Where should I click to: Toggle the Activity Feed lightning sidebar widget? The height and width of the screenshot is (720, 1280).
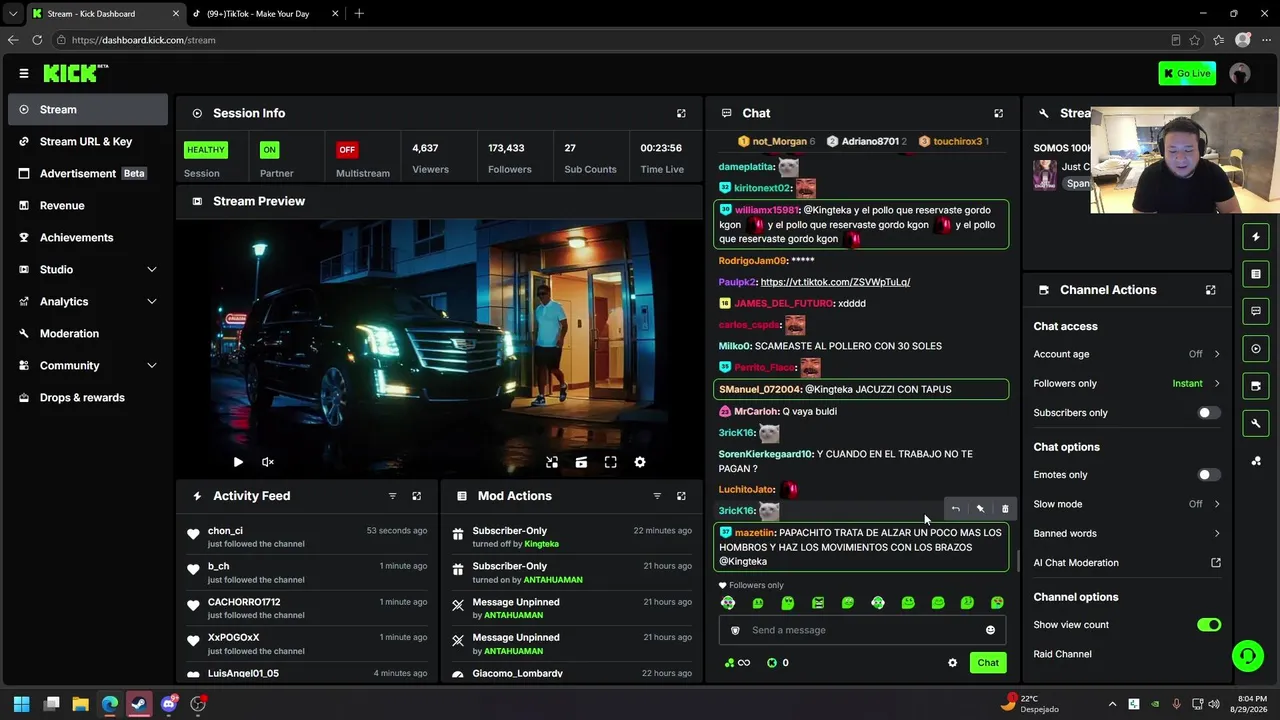click(1256, 237)
